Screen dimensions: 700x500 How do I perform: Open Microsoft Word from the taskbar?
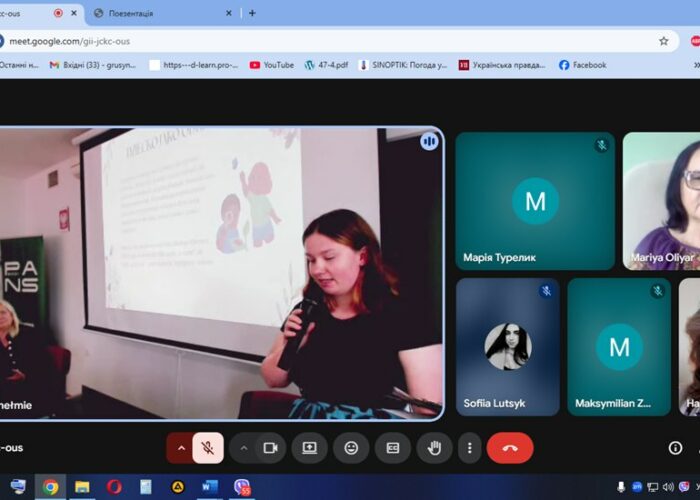click(x=209, y=487)
